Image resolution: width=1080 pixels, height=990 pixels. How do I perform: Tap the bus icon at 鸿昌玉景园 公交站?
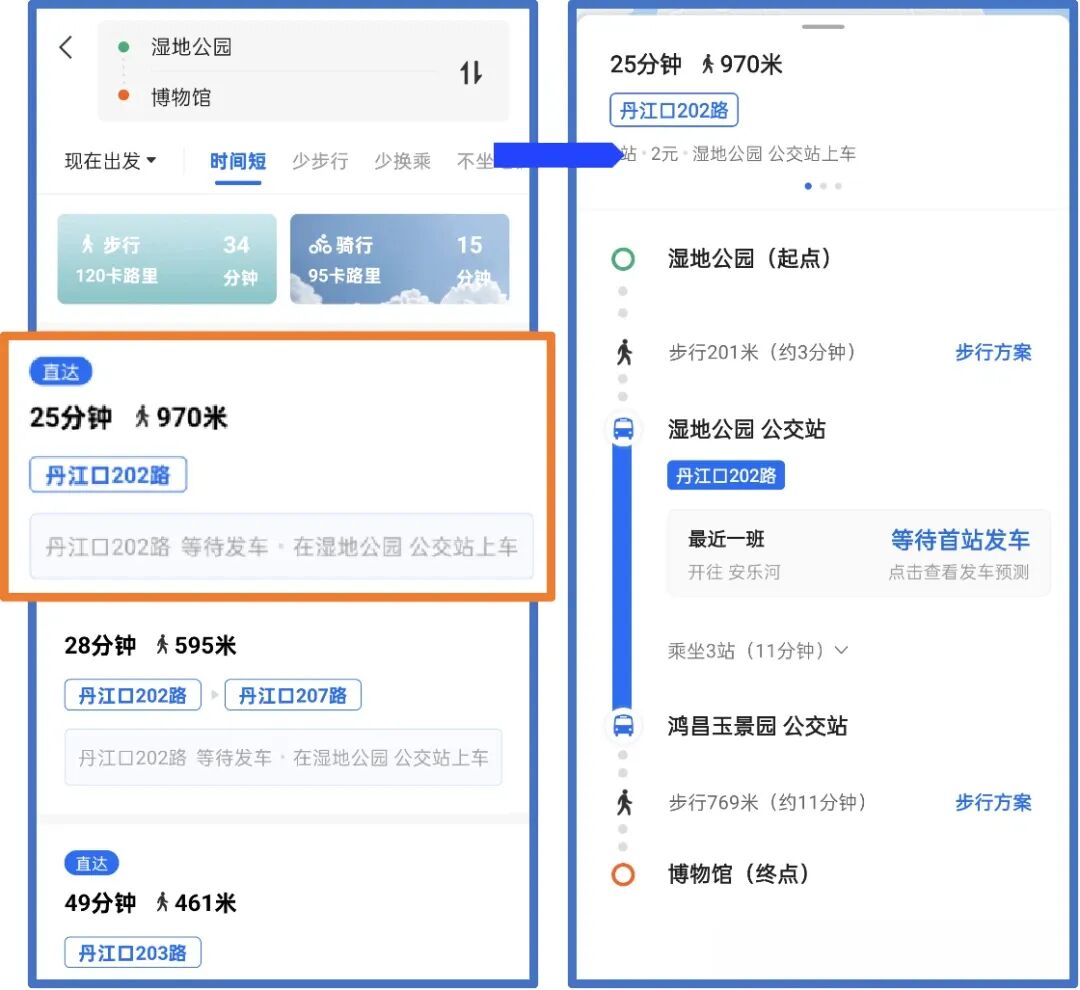(x=623, y=725)
